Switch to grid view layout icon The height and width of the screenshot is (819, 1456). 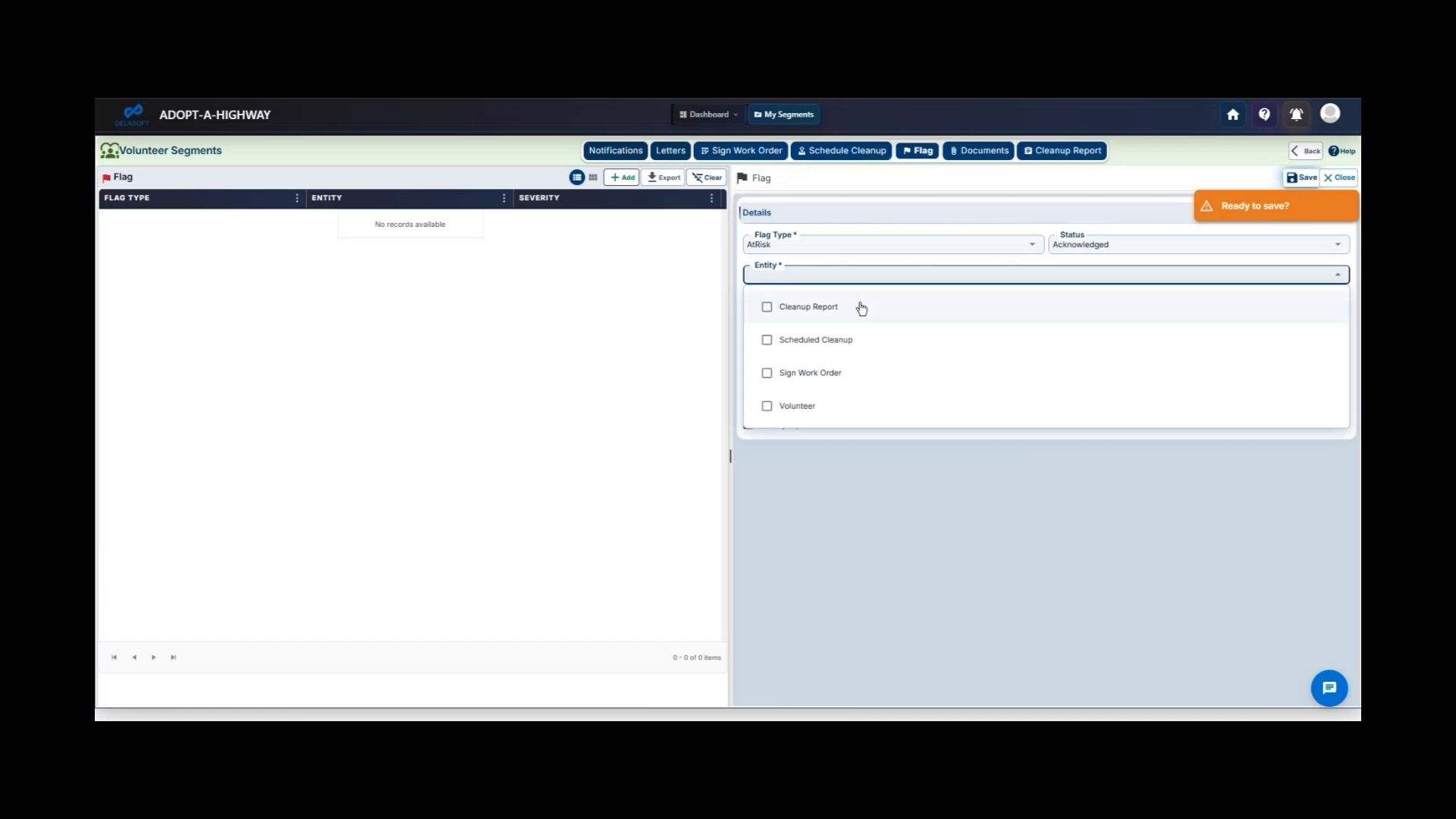coord(592,177)
